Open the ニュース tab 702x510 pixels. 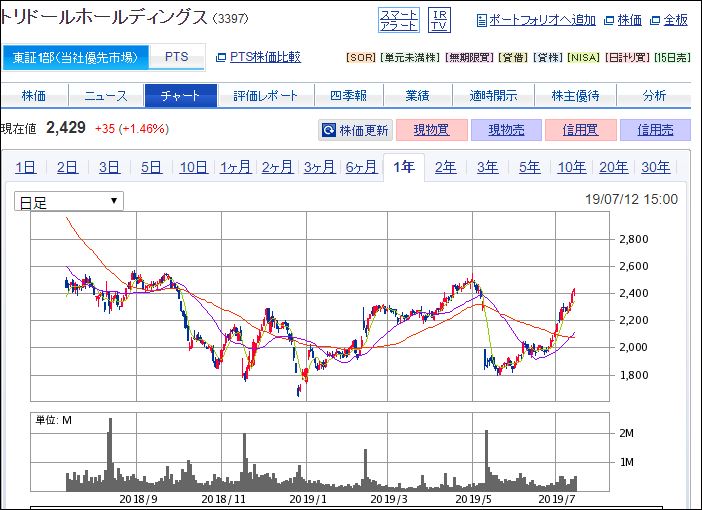coord(106,95)
